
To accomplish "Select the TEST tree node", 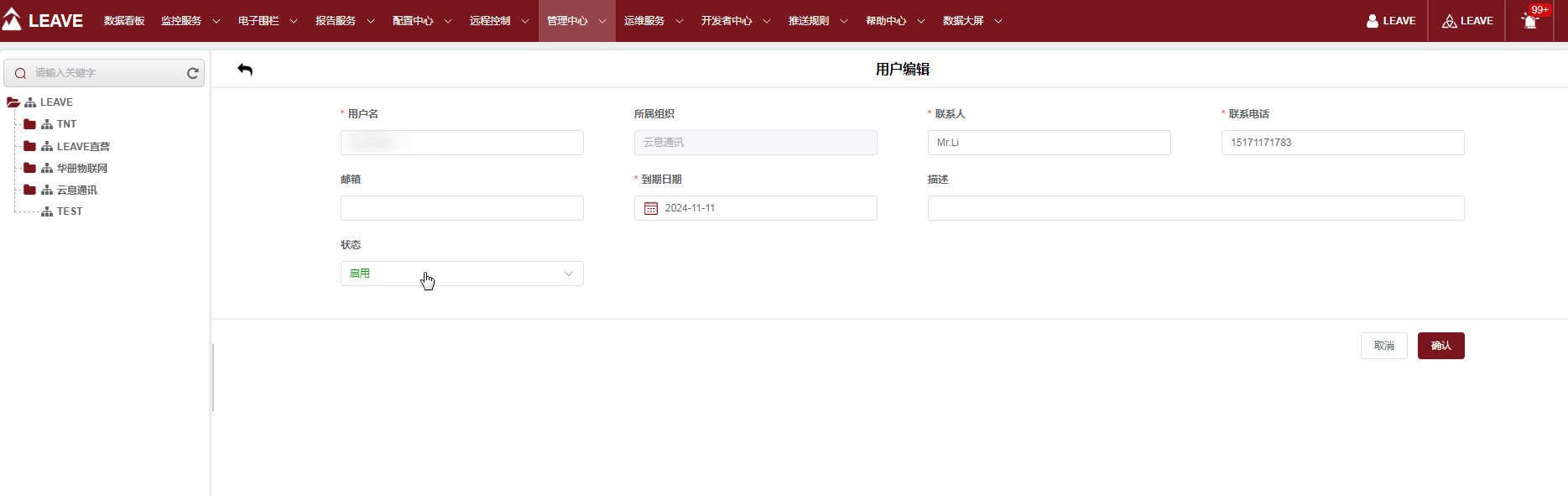I will click(x=70, y=211).
